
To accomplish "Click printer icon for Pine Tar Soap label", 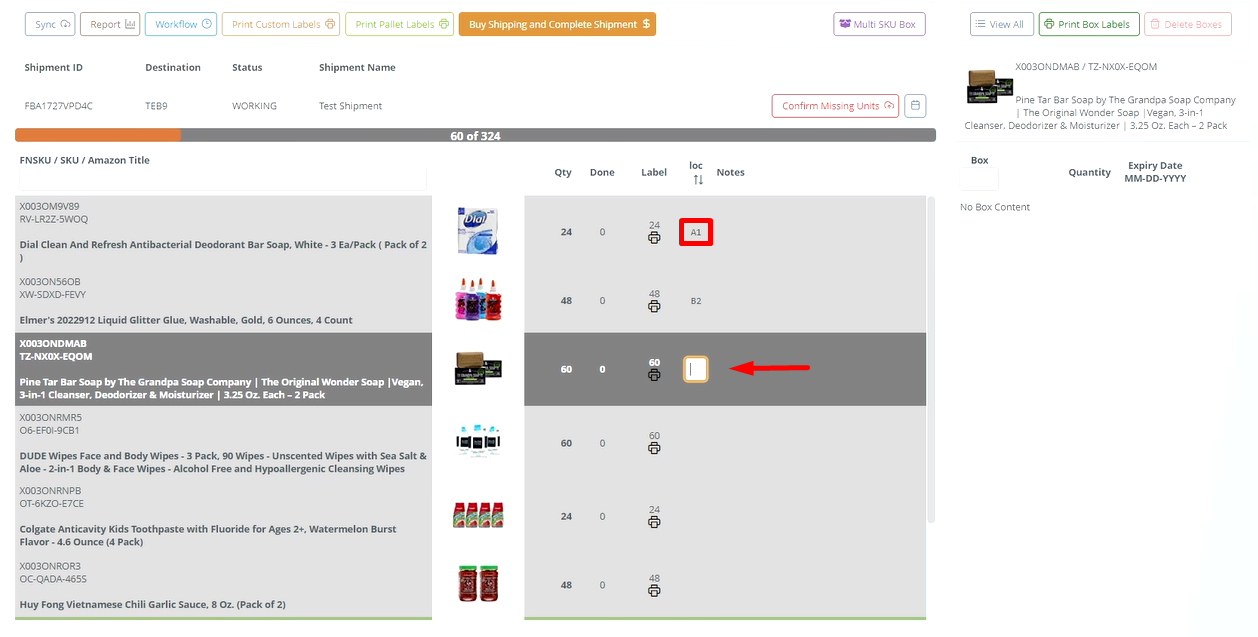I will [654, 375].
